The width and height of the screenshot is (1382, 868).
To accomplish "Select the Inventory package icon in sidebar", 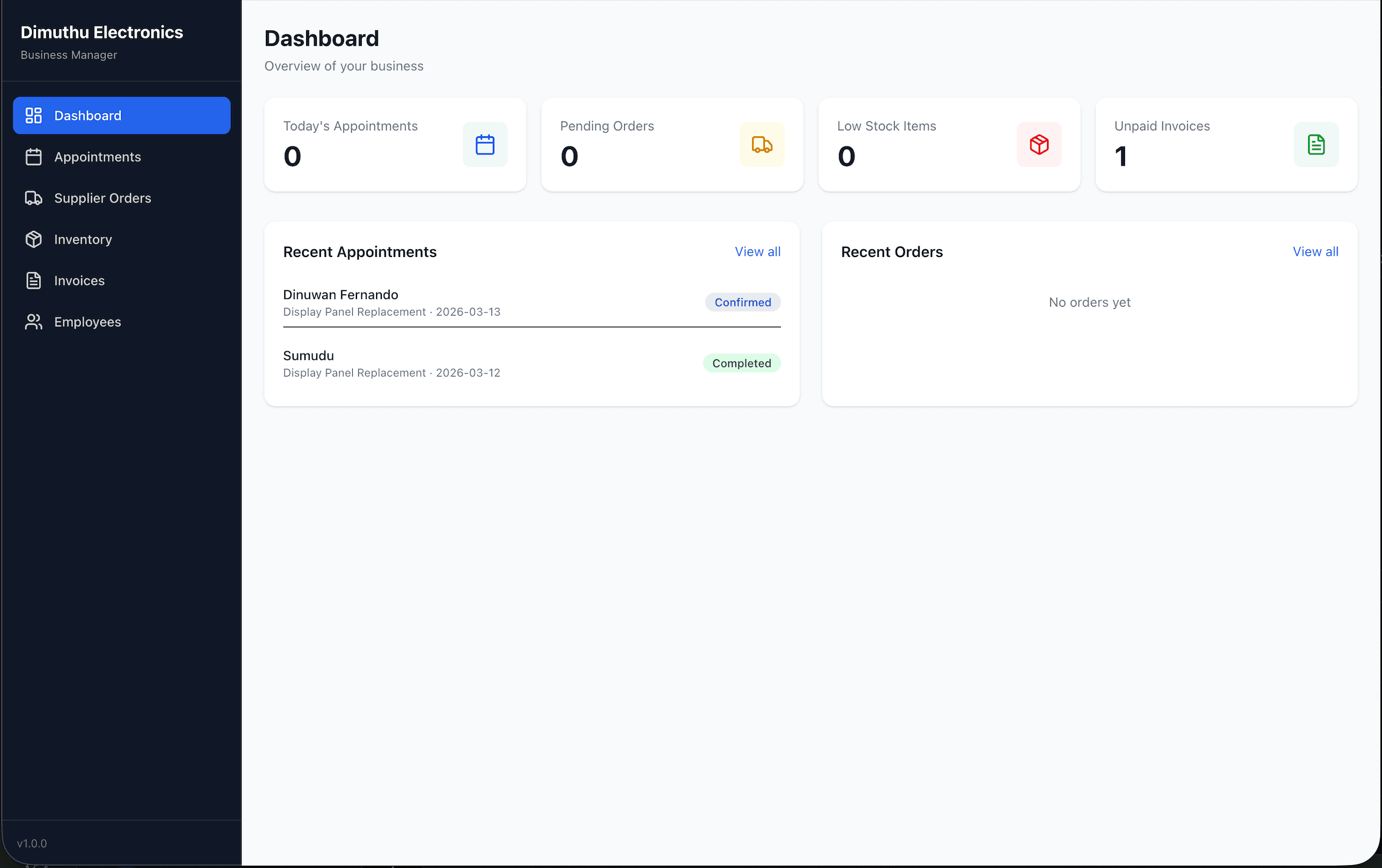I will pos(34,239).
